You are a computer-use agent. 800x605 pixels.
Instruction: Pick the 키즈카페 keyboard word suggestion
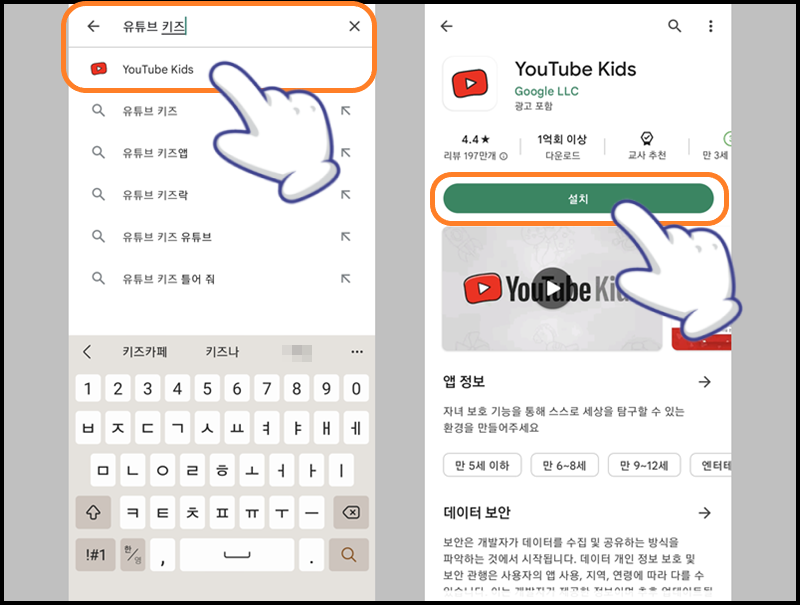coord(145,351)
